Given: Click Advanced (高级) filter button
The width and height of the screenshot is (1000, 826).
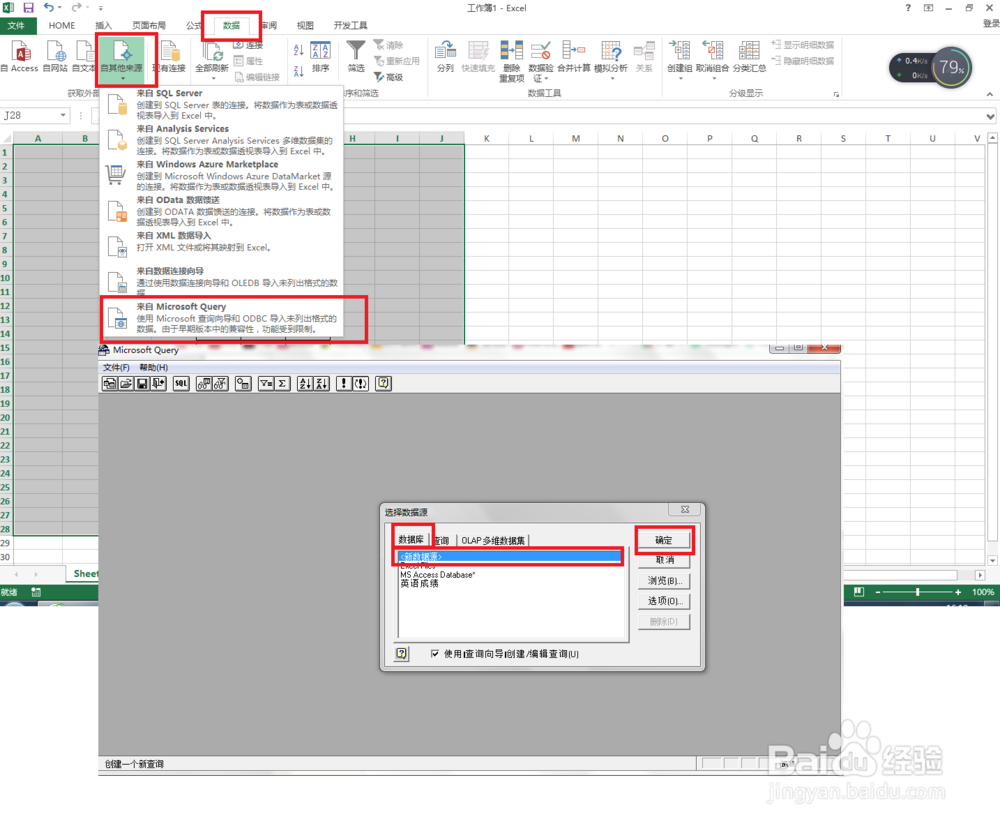Looking at the screenshot, I should point(389,77).
